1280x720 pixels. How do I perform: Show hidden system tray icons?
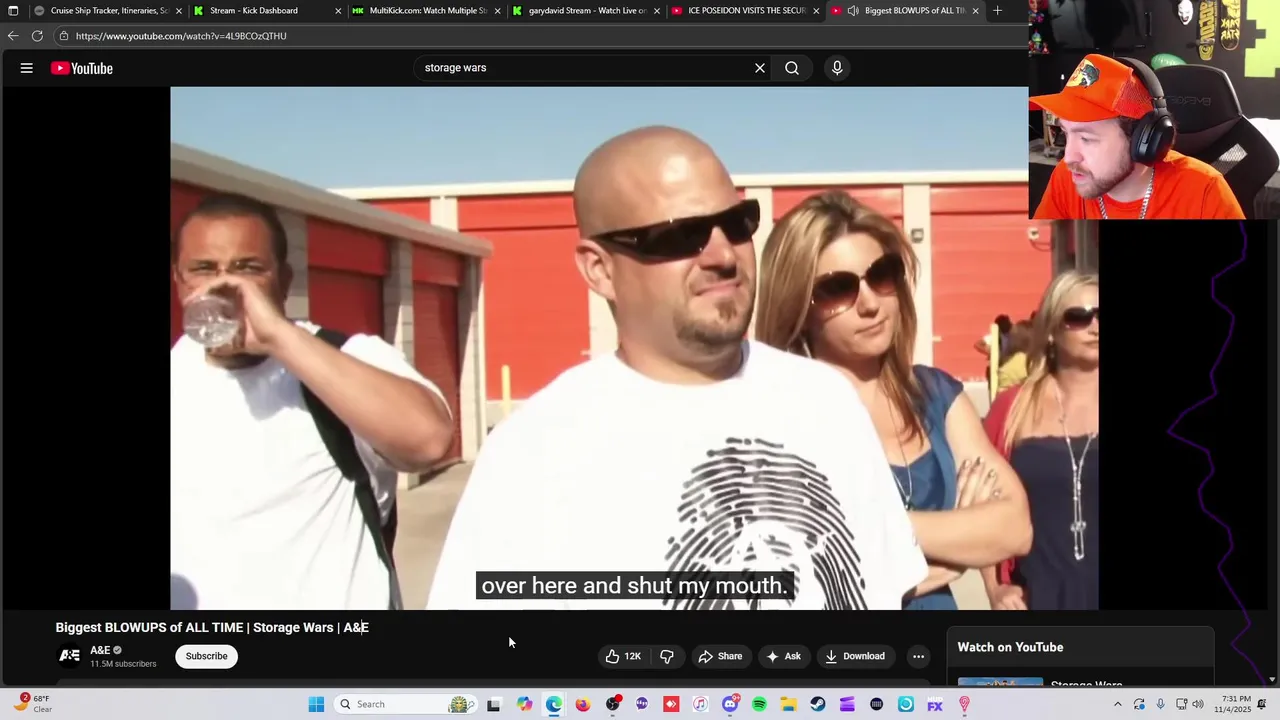pos(1118,704)
